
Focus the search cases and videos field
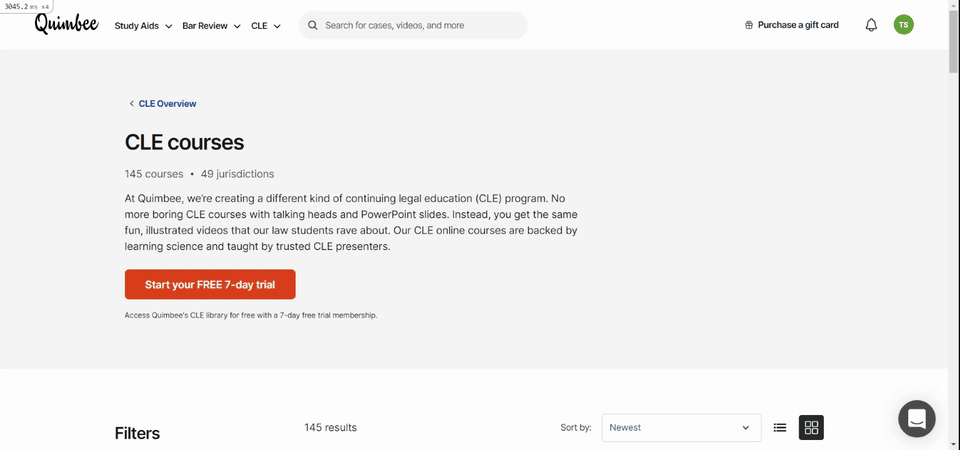coord(413,25)
